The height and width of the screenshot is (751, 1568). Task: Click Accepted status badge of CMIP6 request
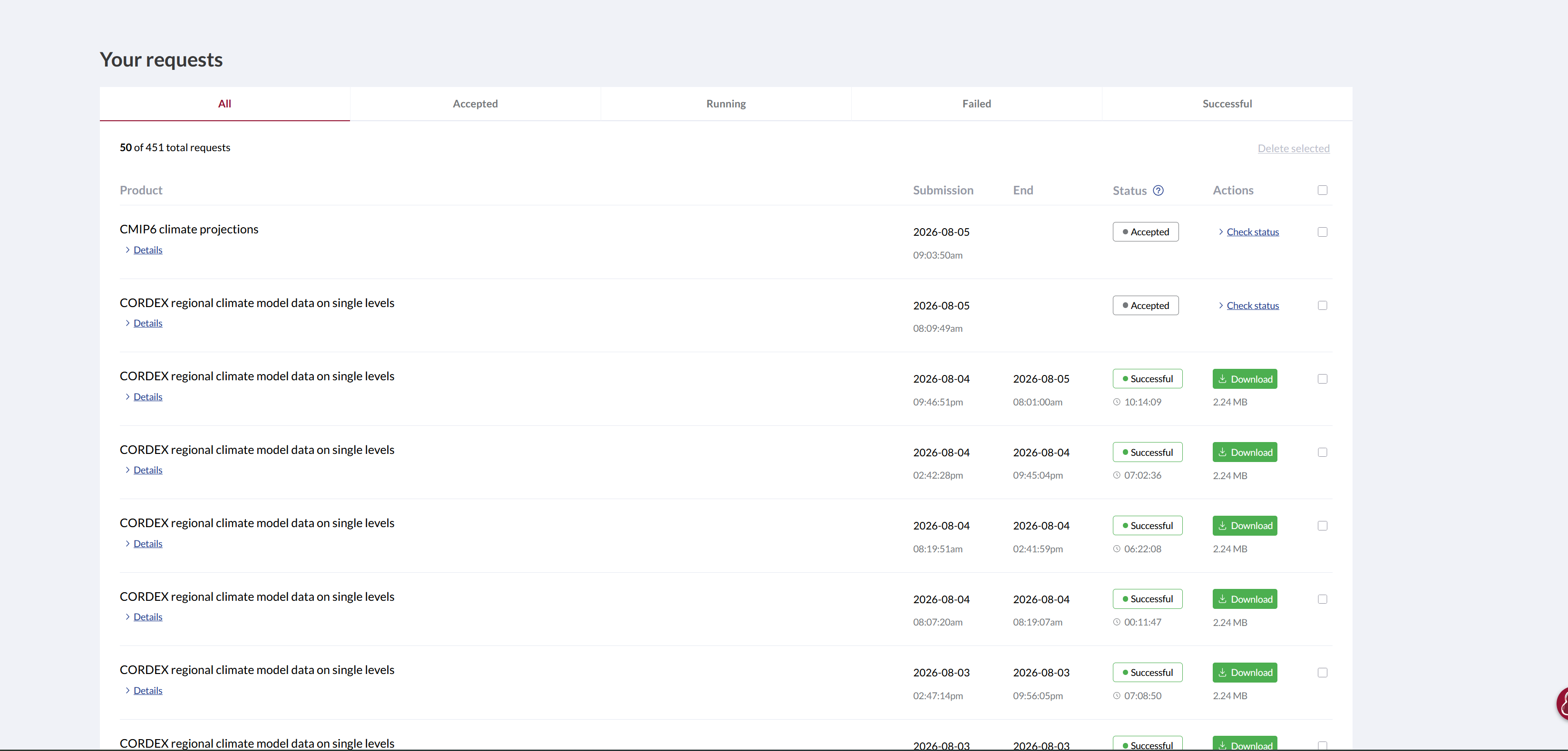click(x=1146, y=232)
